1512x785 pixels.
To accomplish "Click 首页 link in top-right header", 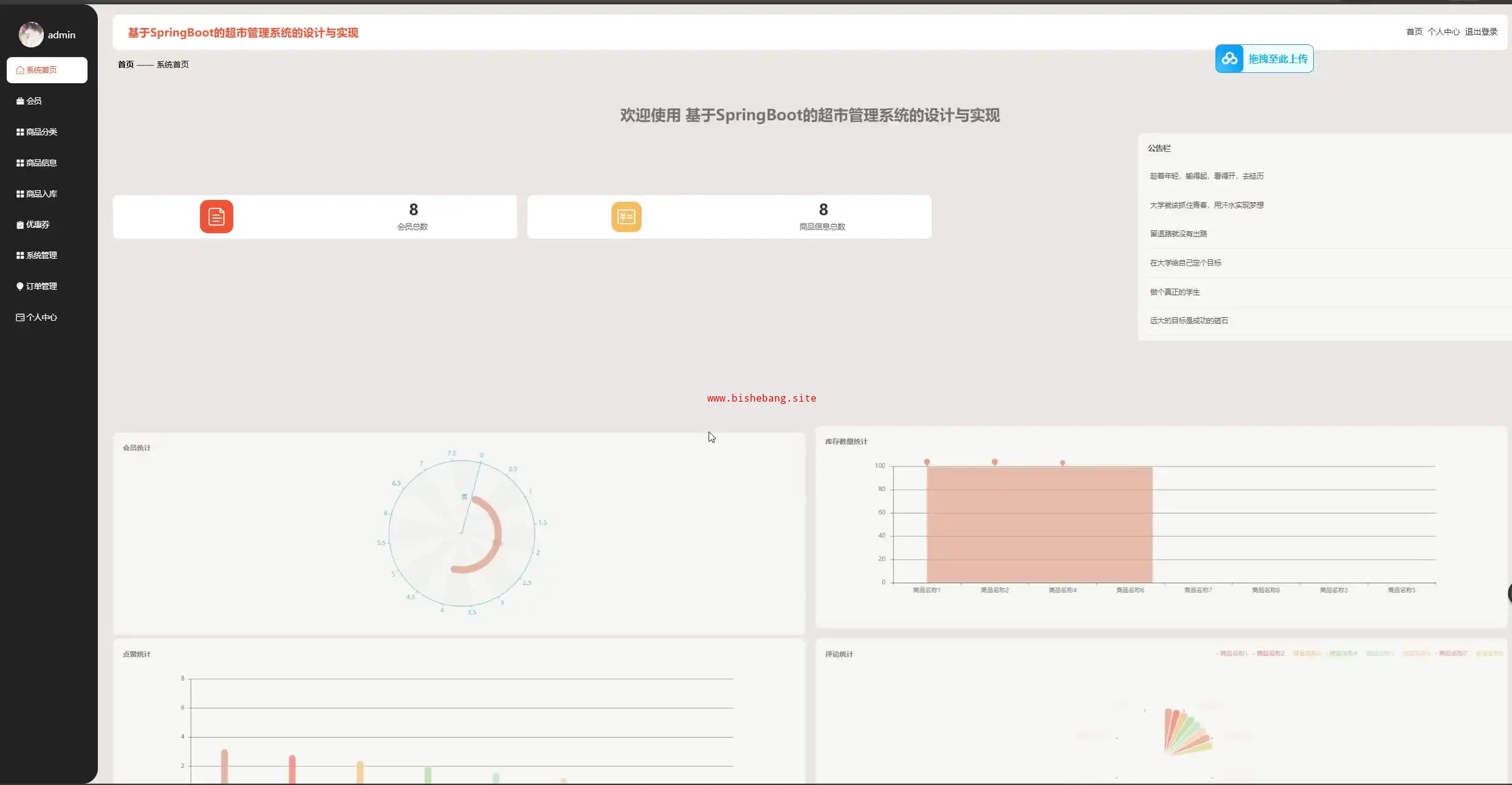I will (1414, 32).
